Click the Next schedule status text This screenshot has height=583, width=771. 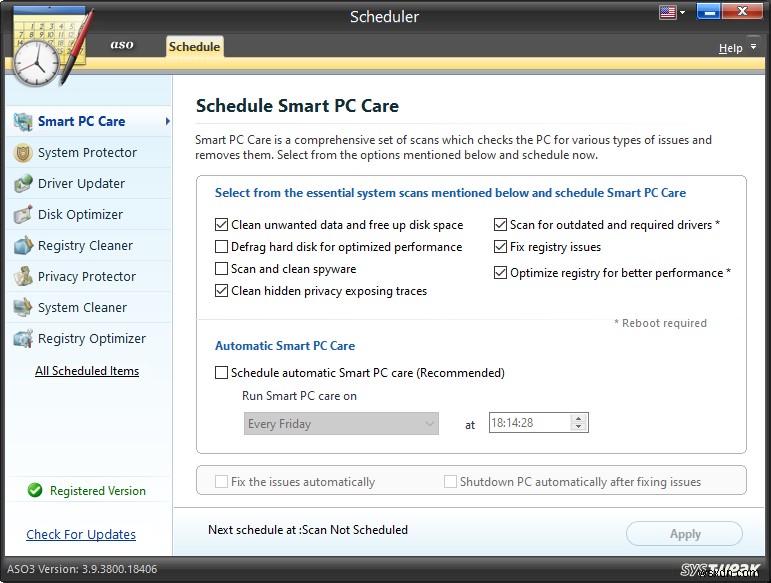coord(308,530)
